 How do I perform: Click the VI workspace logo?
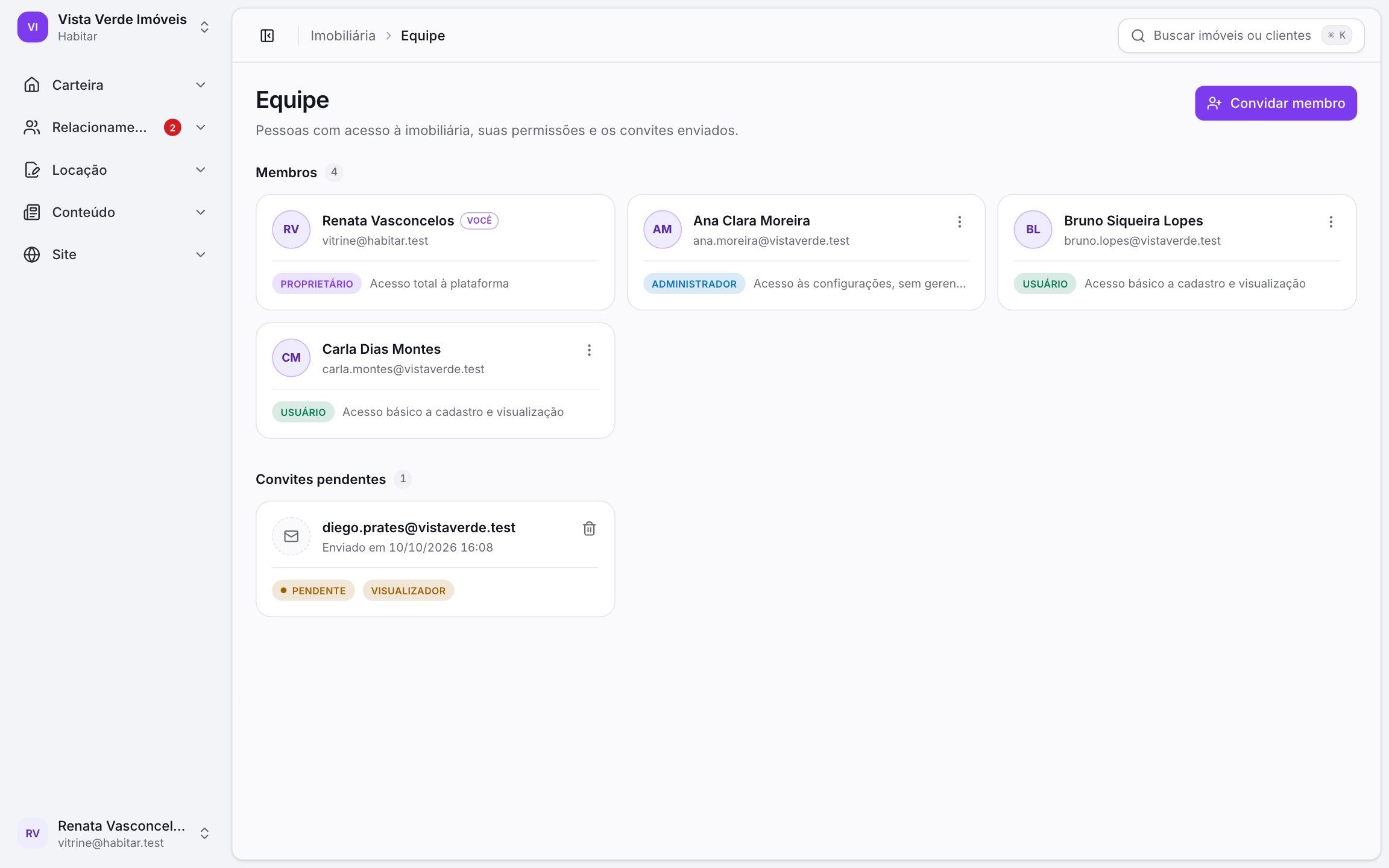tap(33, 27)
